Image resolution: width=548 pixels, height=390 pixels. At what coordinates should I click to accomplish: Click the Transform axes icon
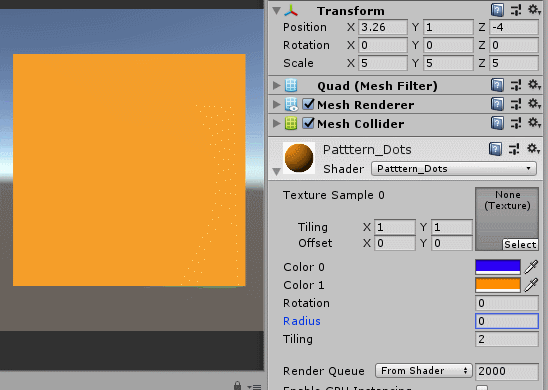291,10
